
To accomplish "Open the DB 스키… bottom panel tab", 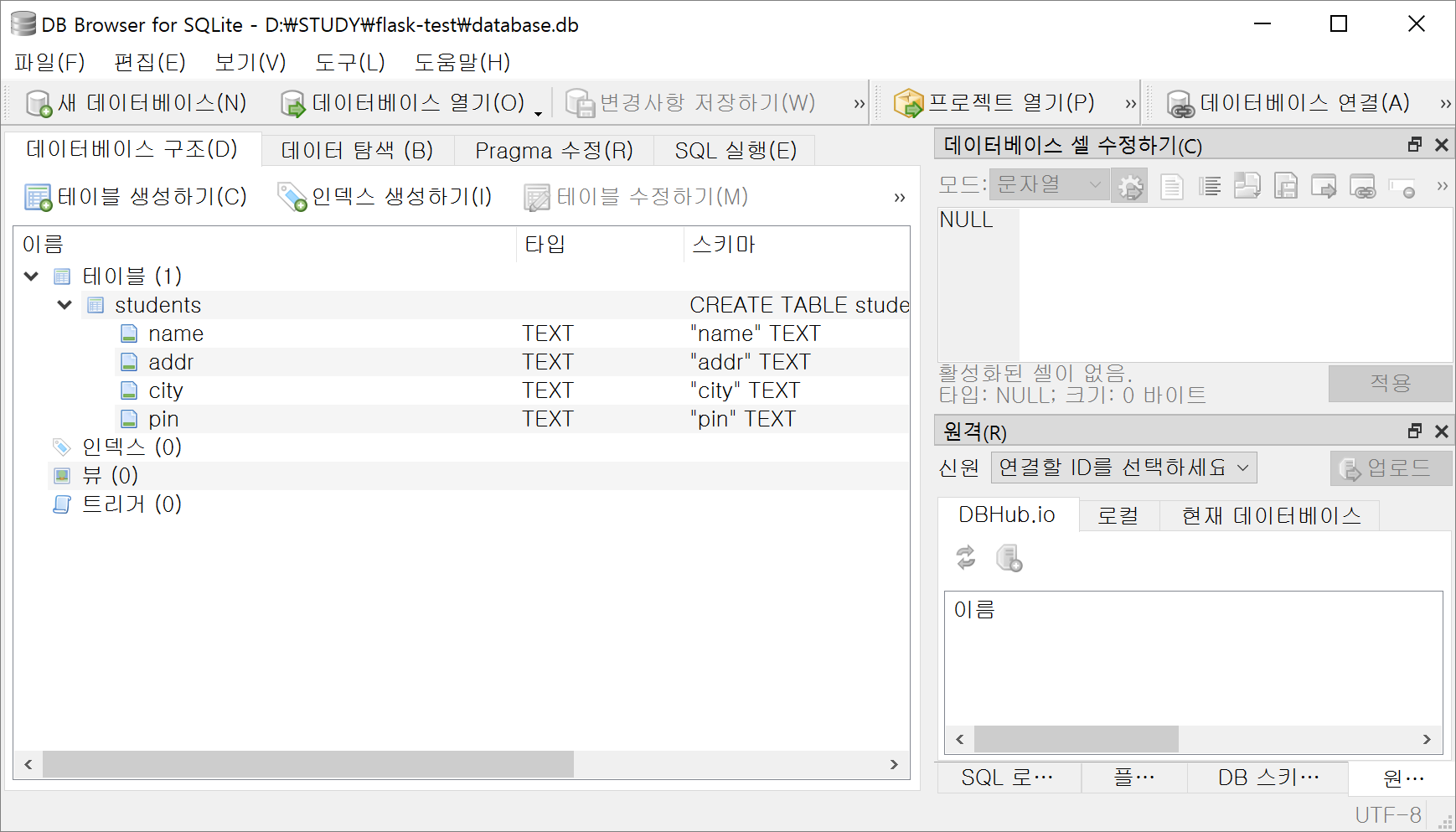I will coord(1268,778).
